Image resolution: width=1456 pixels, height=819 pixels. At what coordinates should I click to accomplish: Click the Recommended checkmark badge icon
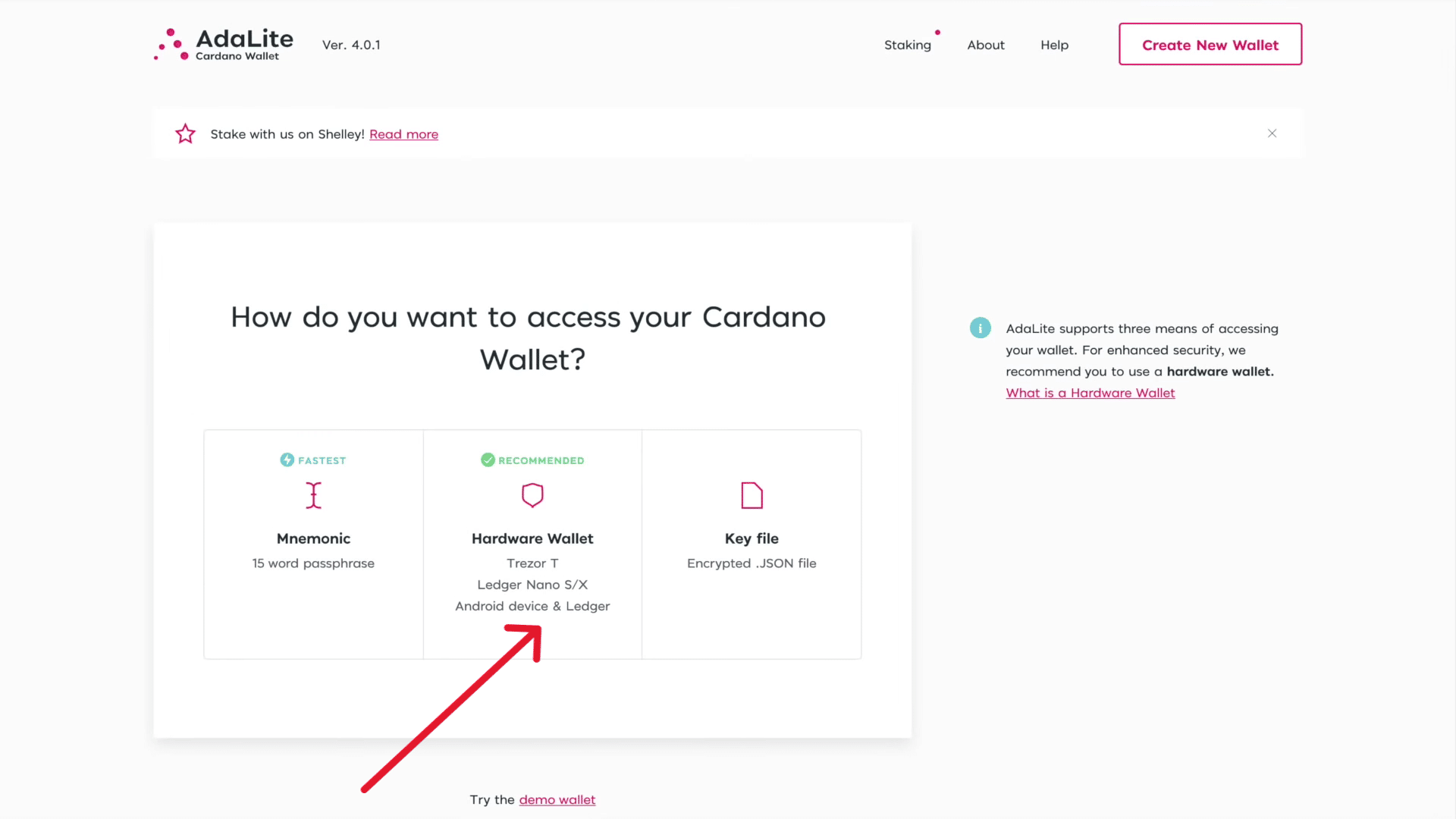tap(488, 460)
